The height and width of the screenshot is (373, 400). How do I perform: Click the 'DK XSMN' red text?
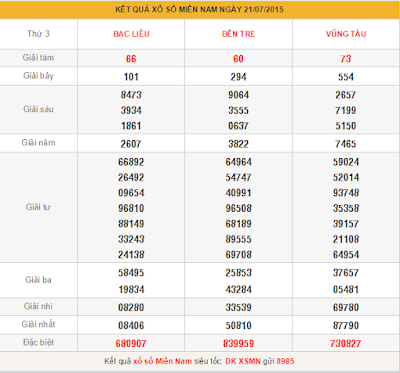tap(243, 361)
